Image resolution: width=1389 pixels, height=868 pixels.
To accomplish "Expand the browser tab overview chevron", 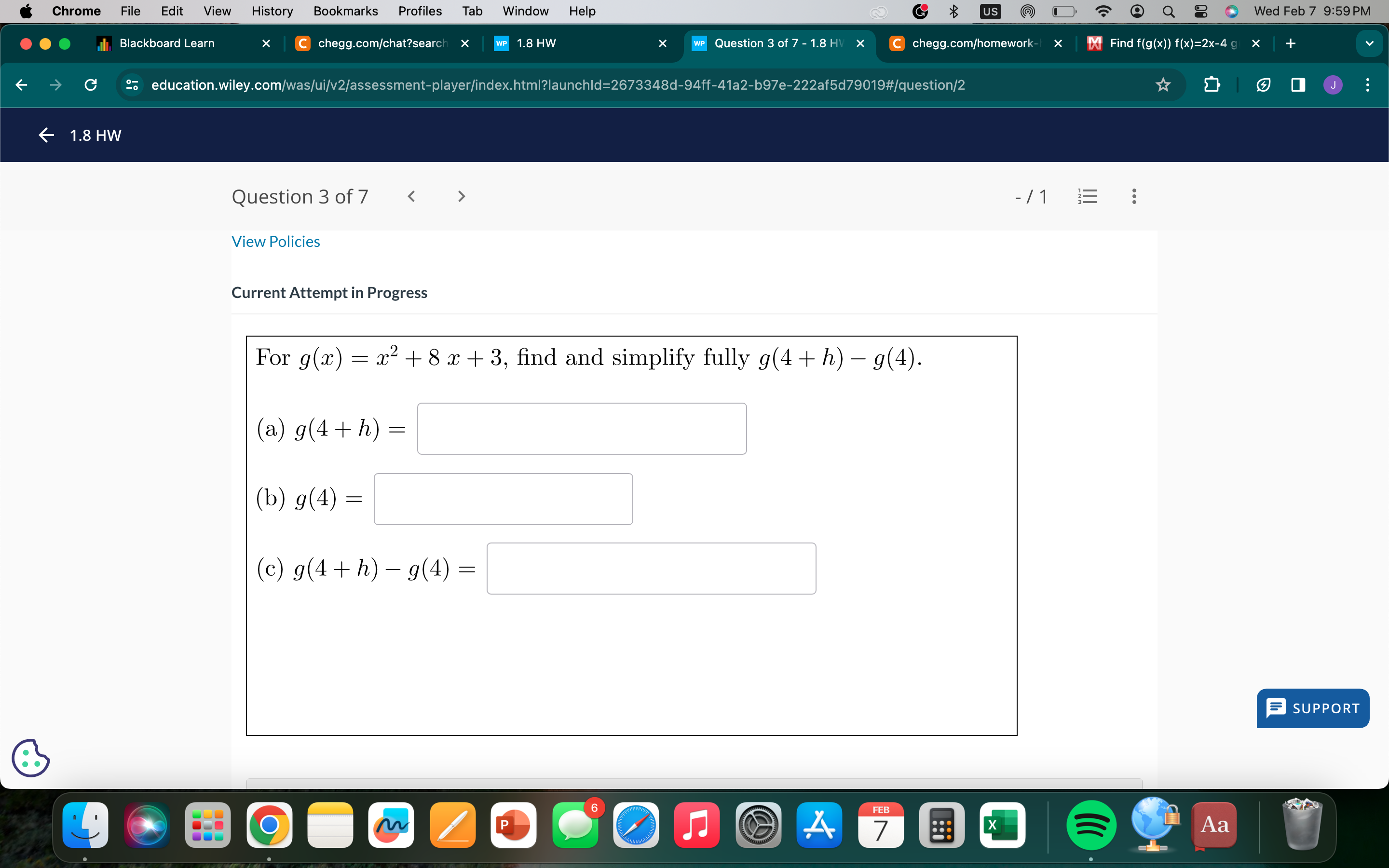I will [x=1370, y=43].
